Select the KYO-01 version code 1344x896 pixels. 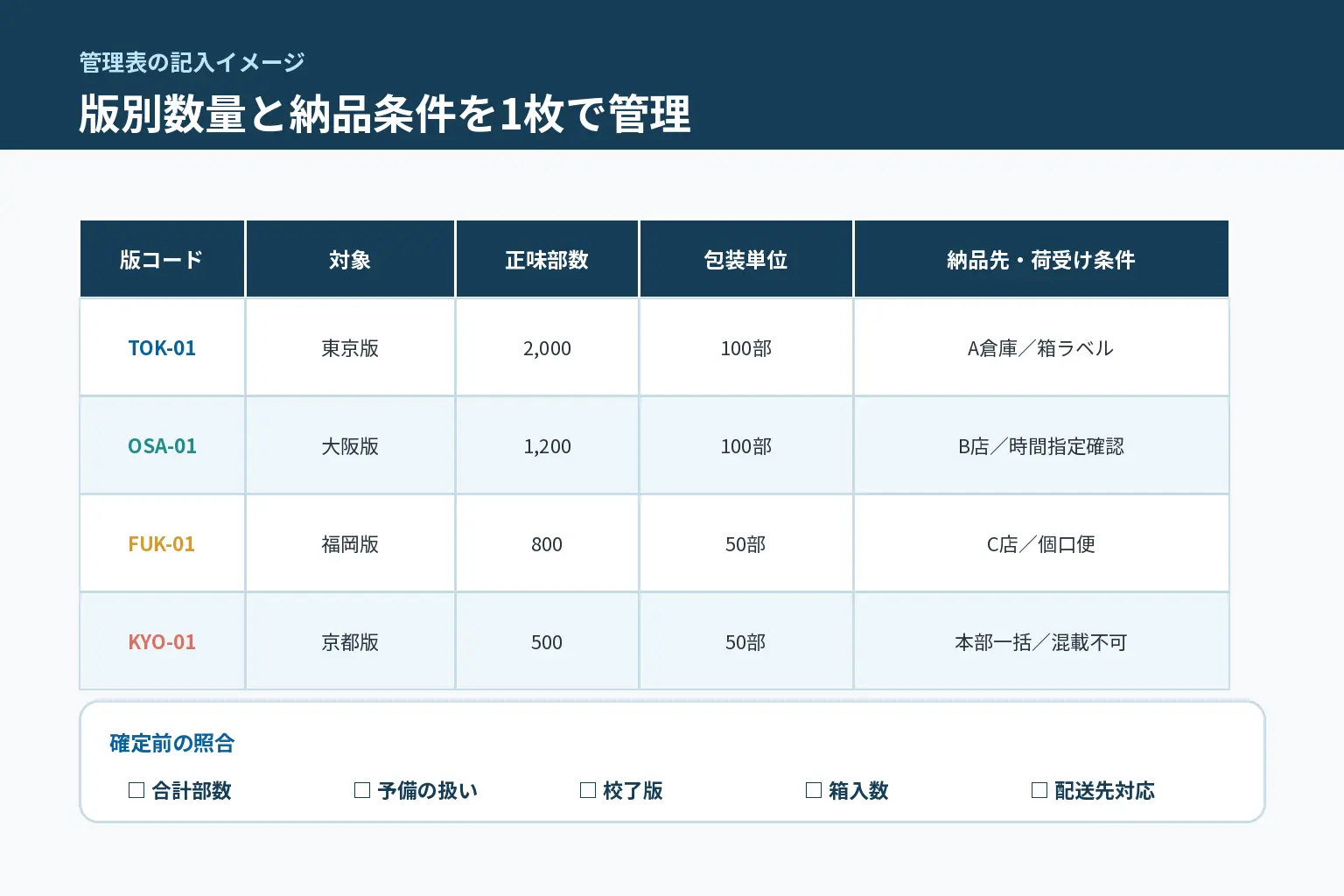tap(162, 642)
